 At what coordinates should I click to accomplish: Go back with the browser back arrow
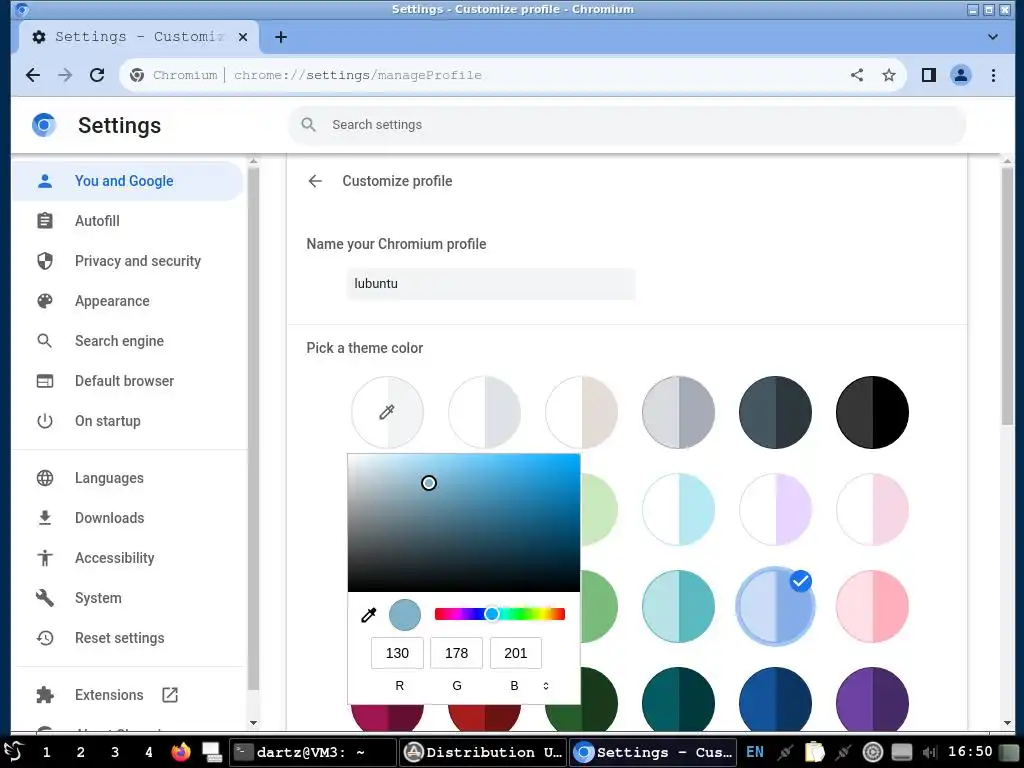(33, 75)
